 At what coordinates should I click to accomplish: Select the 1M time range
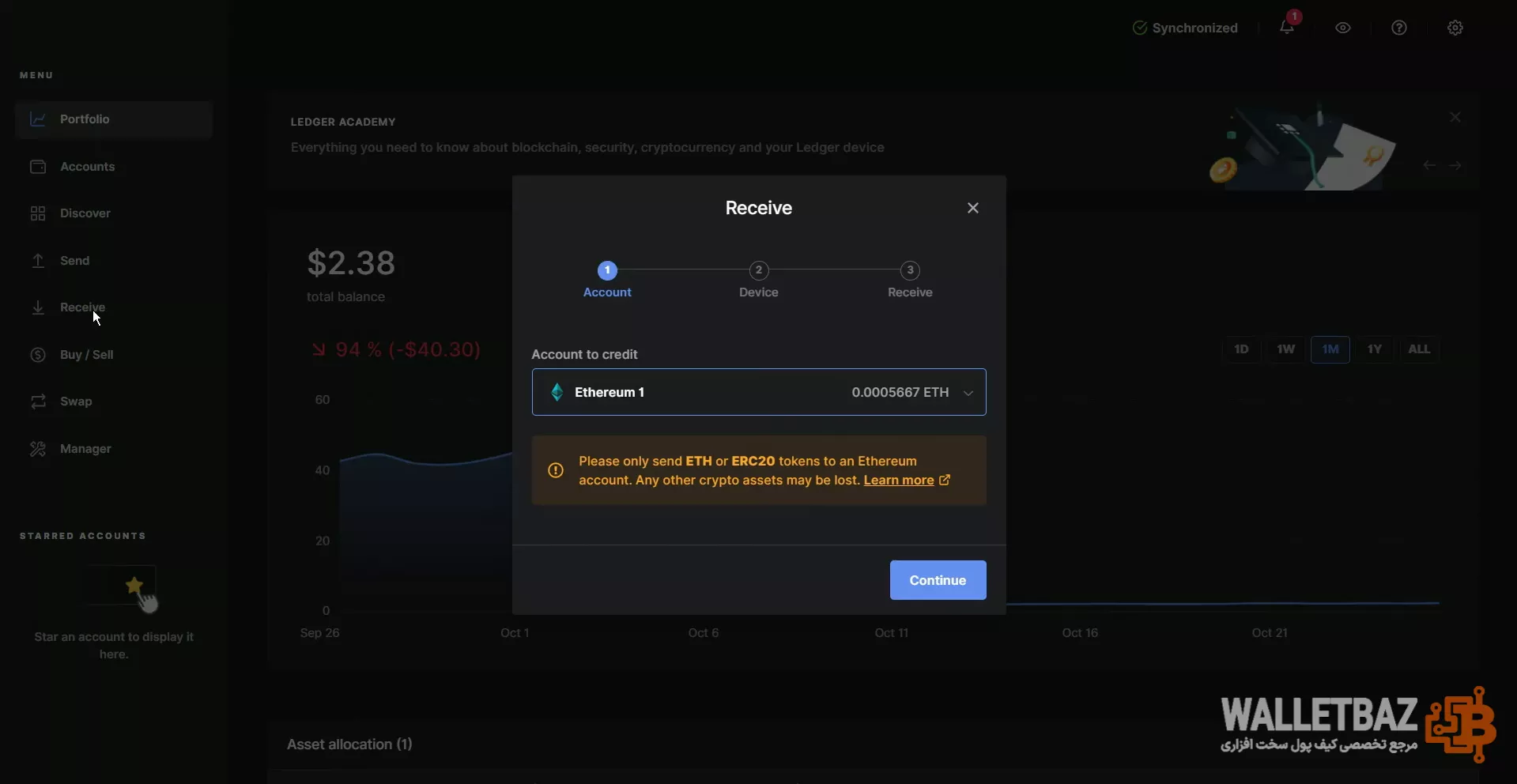click(x=1330, y=349)
